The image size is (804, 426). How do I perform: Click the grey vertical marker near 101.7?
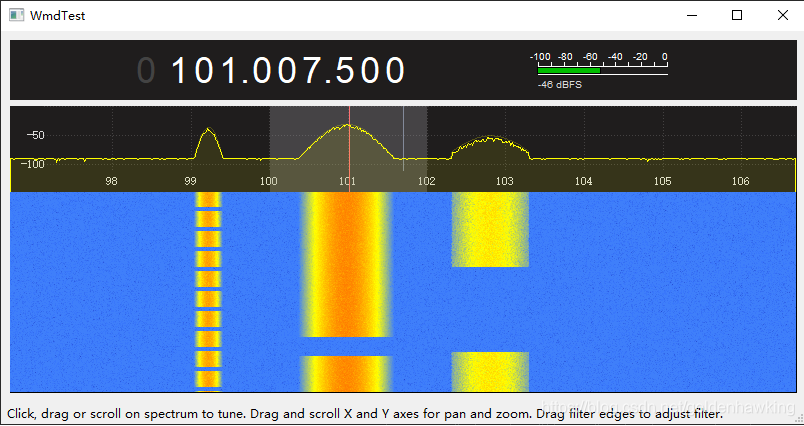click(x=404, y=138)
